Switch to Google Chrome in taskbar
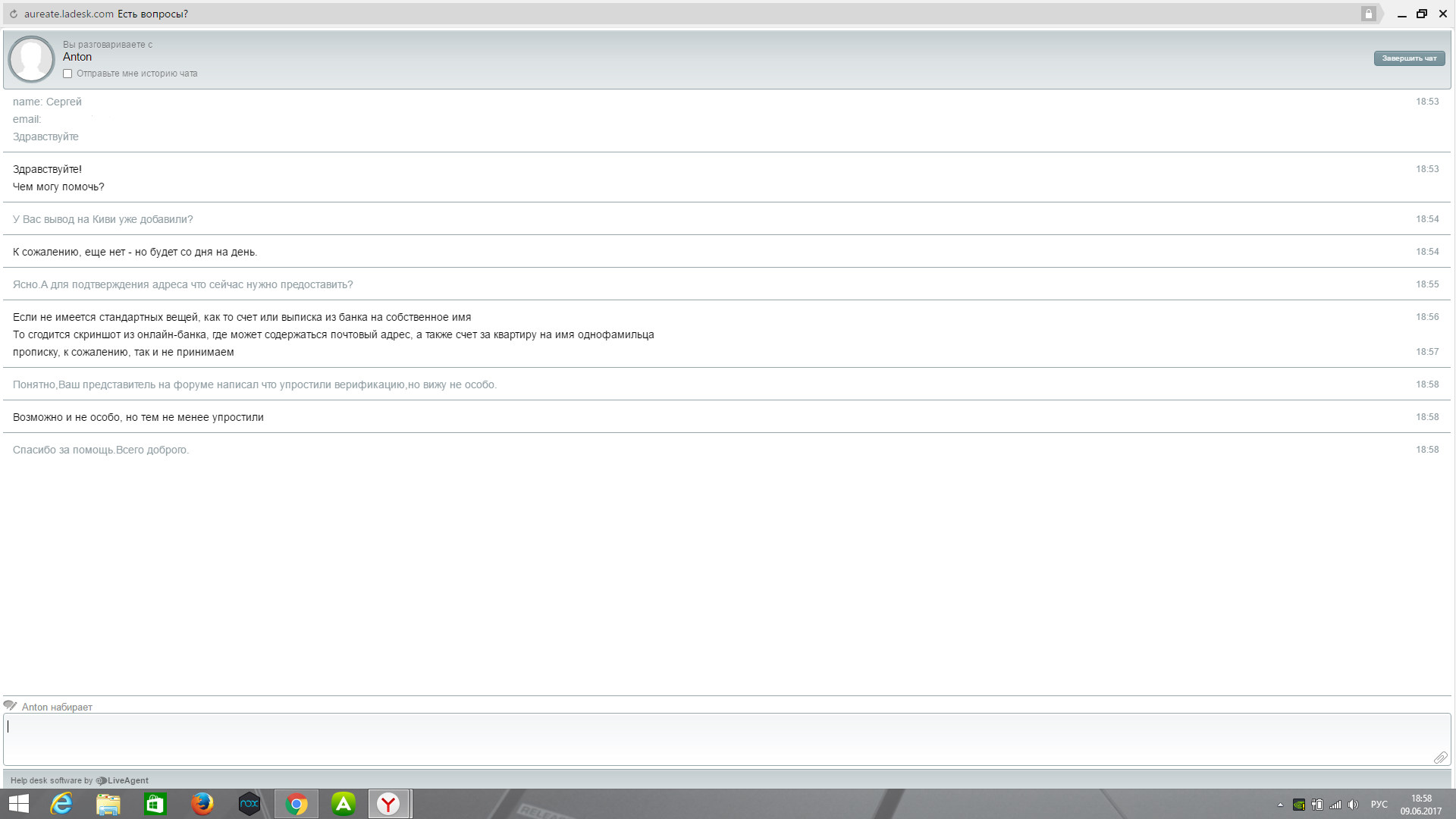Viewport: 1456px width, 819px height. click(x=297, y=804)
